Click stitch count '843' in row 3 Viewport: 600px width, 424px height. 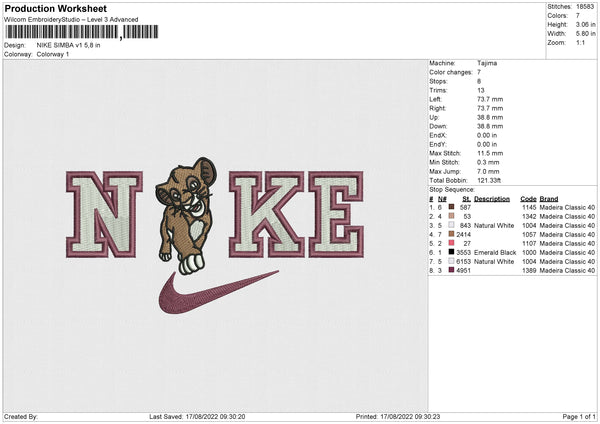click(x=465, y=225)
